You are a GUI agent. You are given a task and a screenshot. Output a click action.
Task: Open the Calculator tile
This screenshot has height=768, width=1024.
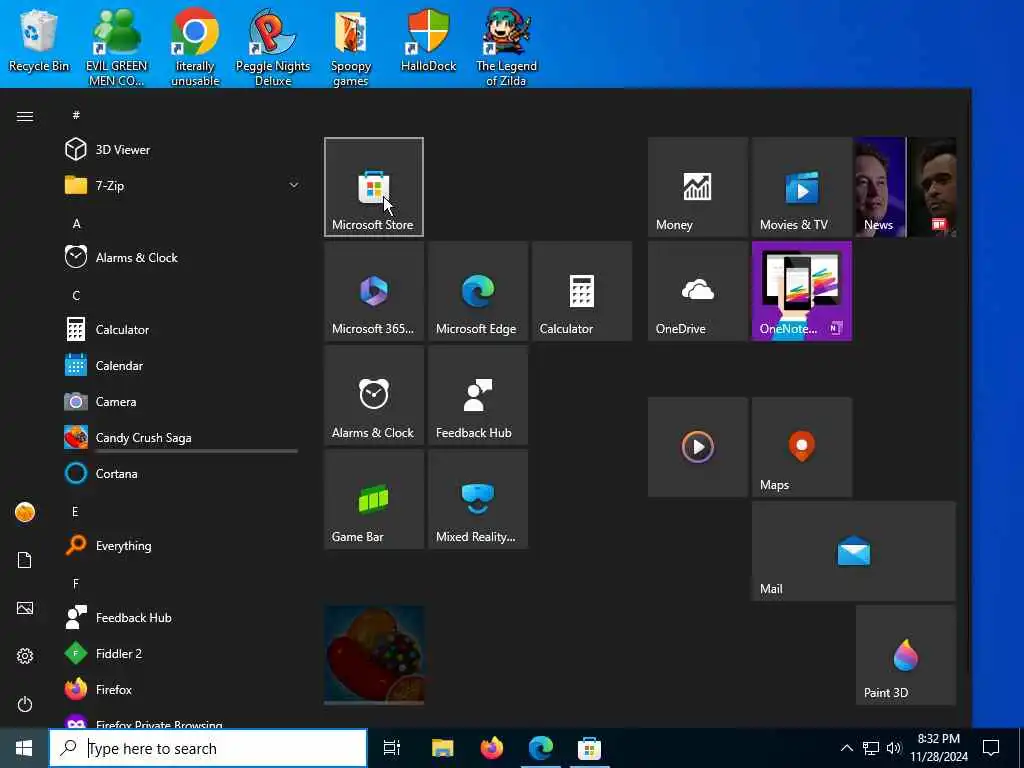point(582,291)
